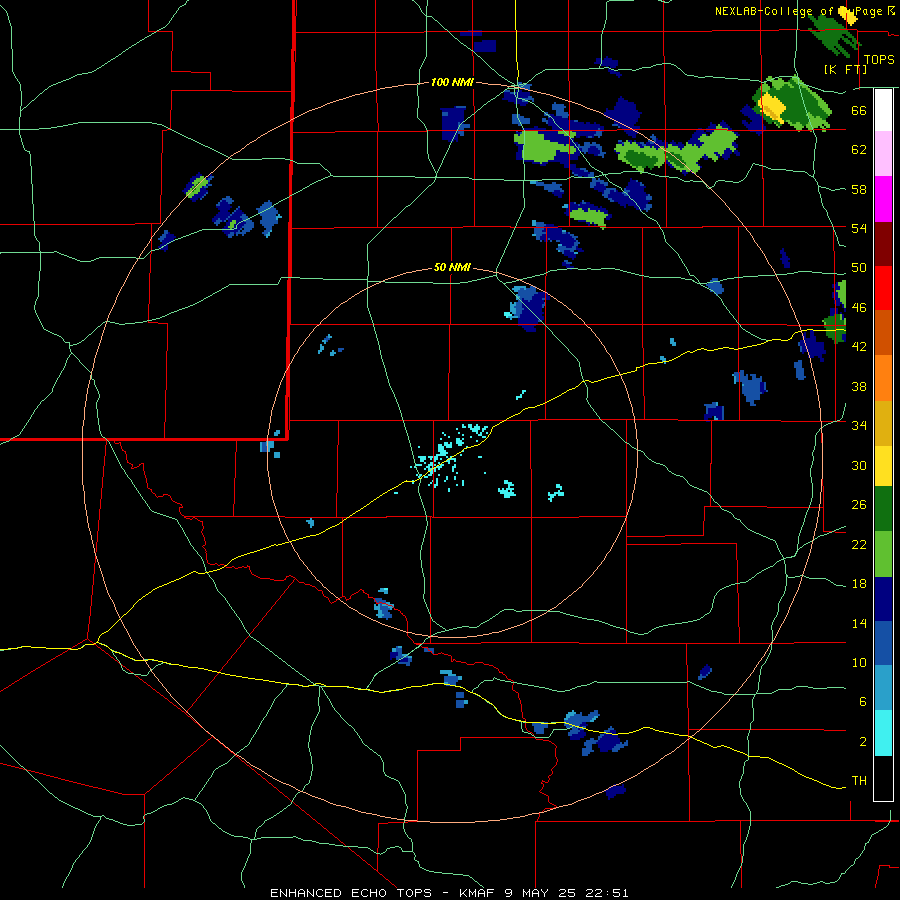The image size is (900, 900).
Task: Click the '54' legend scale label
Action: click(x=859, y=228)
